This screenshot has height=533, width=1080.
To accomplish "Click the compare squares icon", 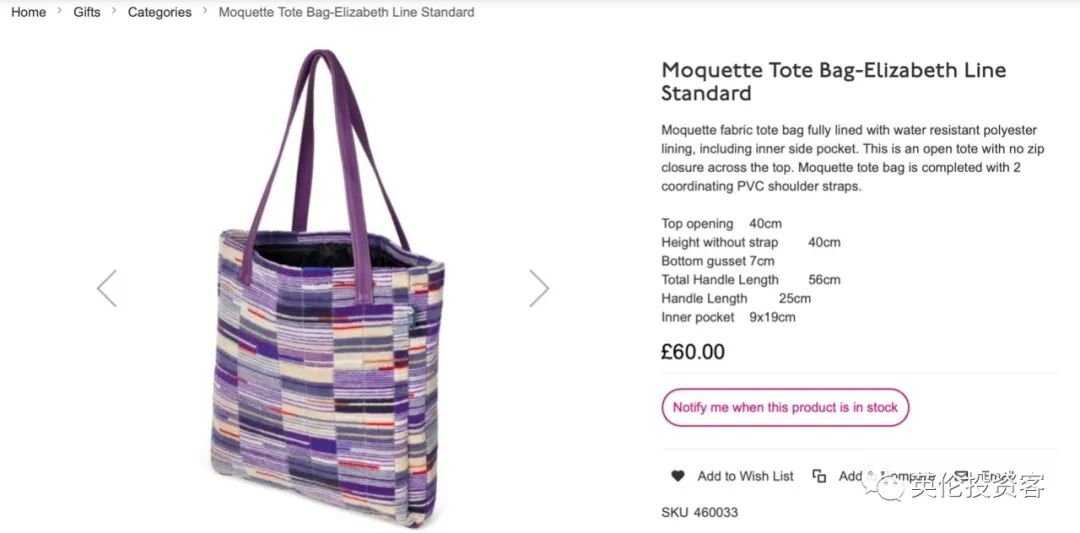I will tap(819, 476).
